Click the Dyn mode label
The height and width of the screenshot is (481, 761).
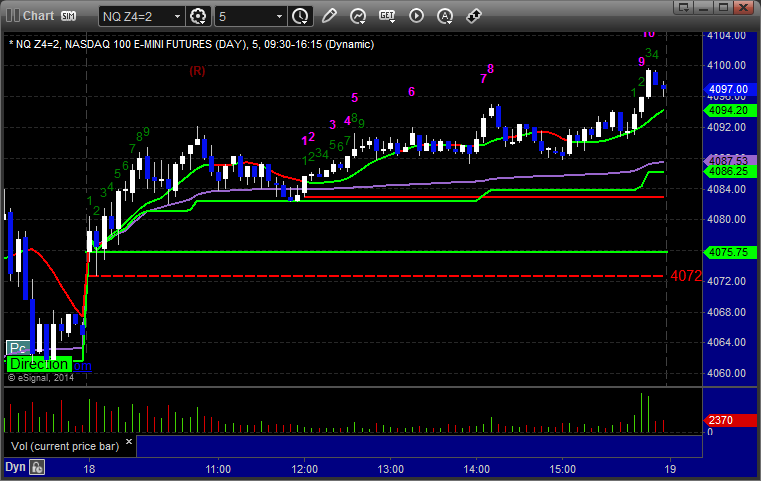(x=15, y=467)
